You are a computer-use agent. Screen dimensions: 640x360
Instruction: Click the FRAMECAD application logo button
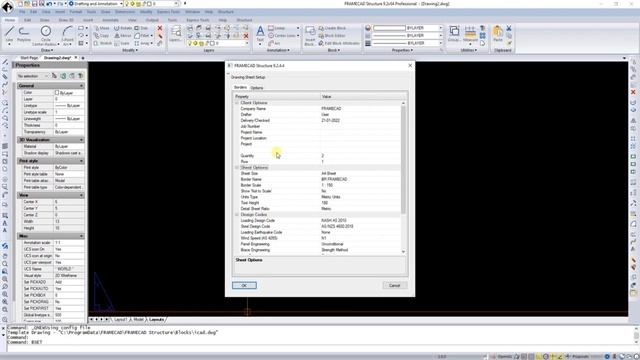7,6
